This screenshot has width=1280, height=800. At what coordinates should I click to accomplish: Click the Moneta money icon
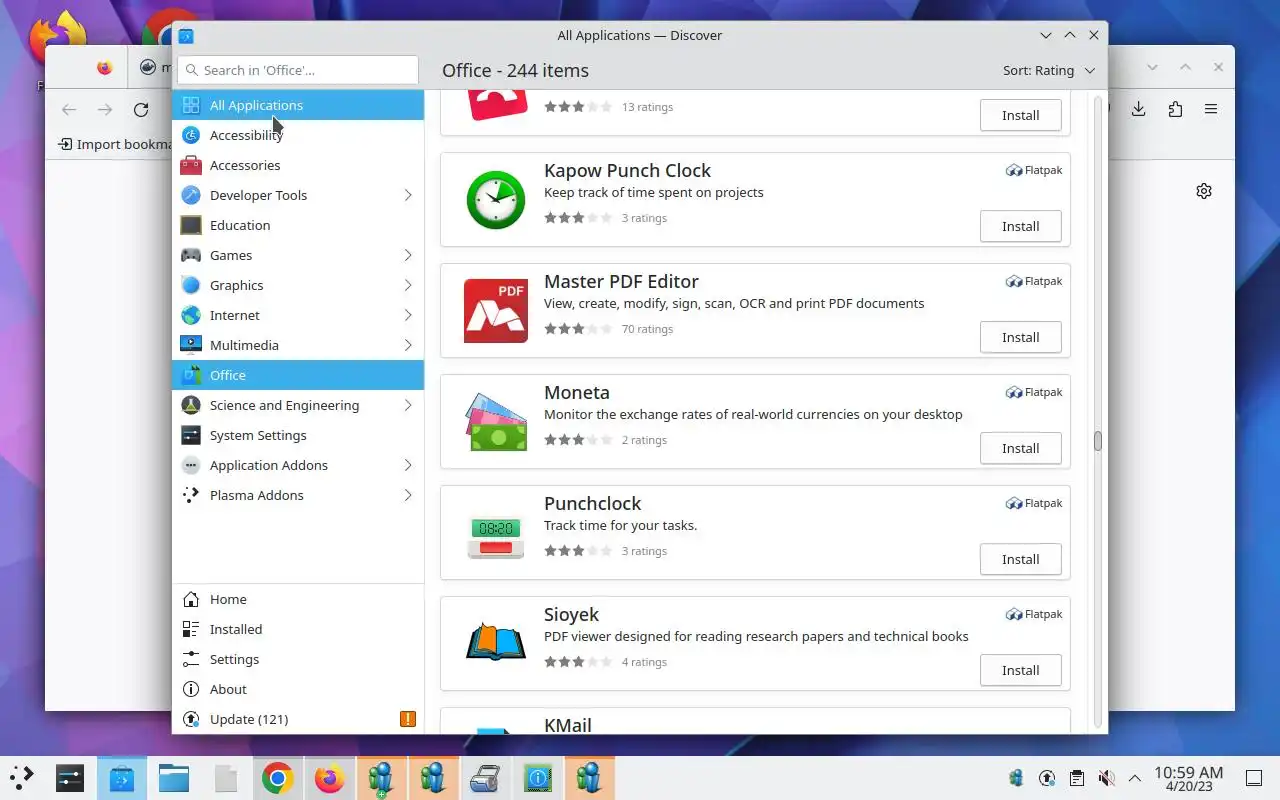tap(495, 422)
